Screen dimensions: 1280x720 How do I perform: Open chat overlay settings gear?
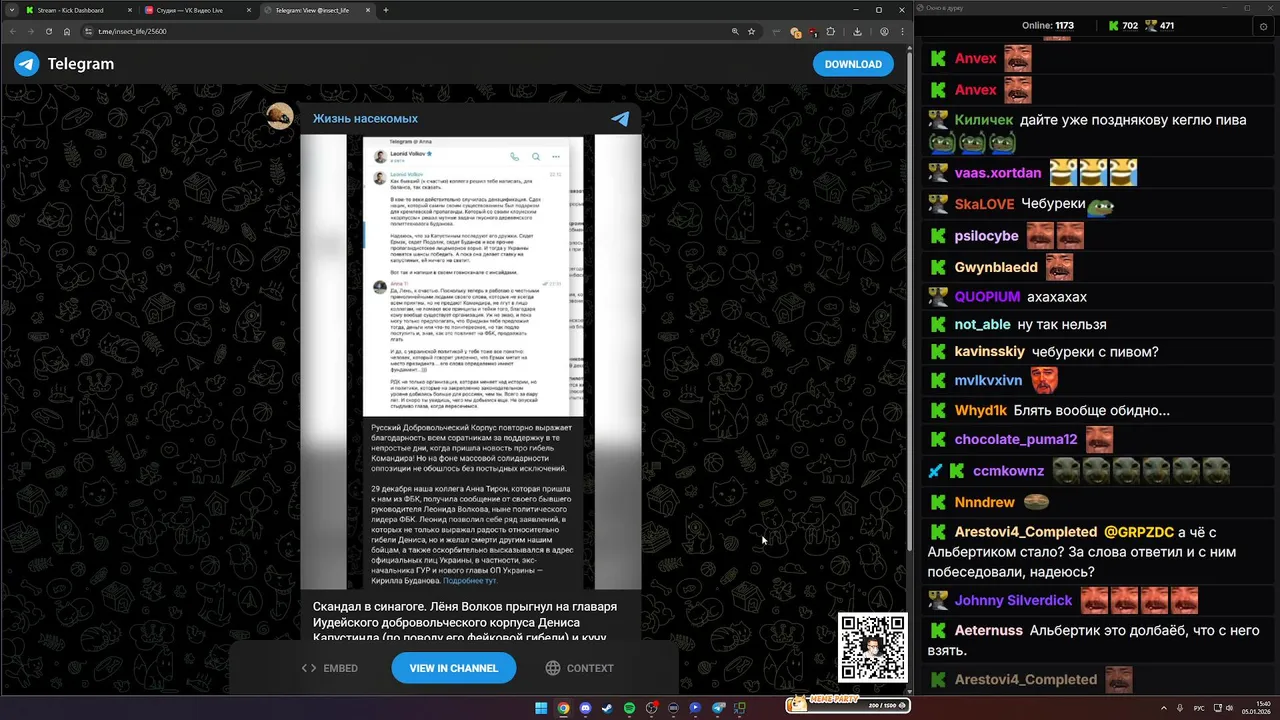tap(1263, 26)
